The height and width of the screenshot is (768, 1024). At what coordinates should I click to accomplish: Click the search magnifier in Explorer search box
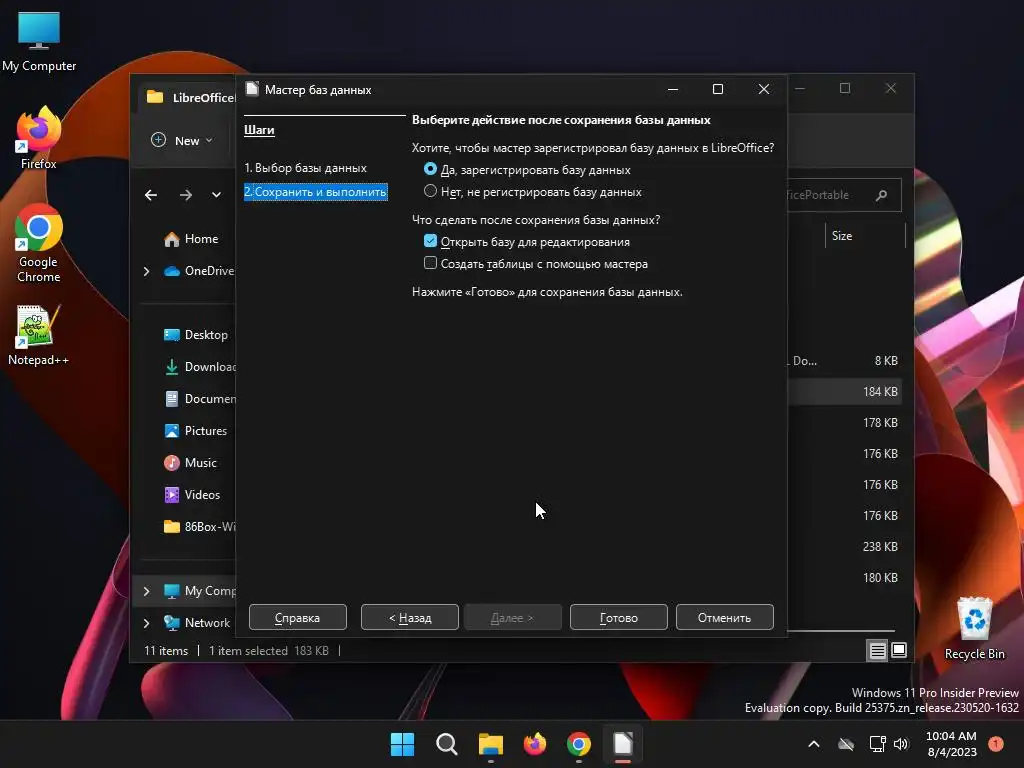tap(881, 195)
